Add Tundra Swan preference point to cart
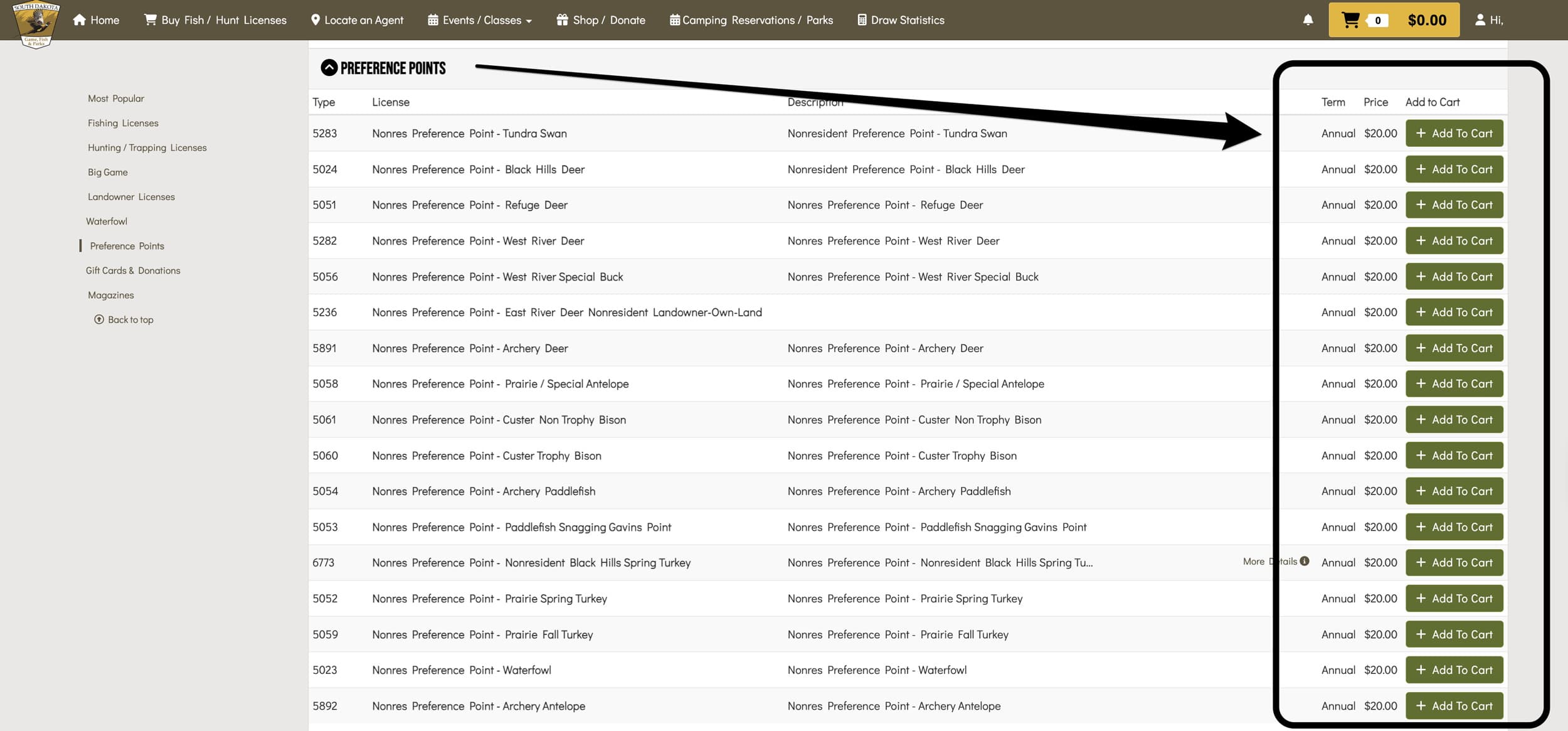This screenshot has height=731, width=1568. 1454,133
